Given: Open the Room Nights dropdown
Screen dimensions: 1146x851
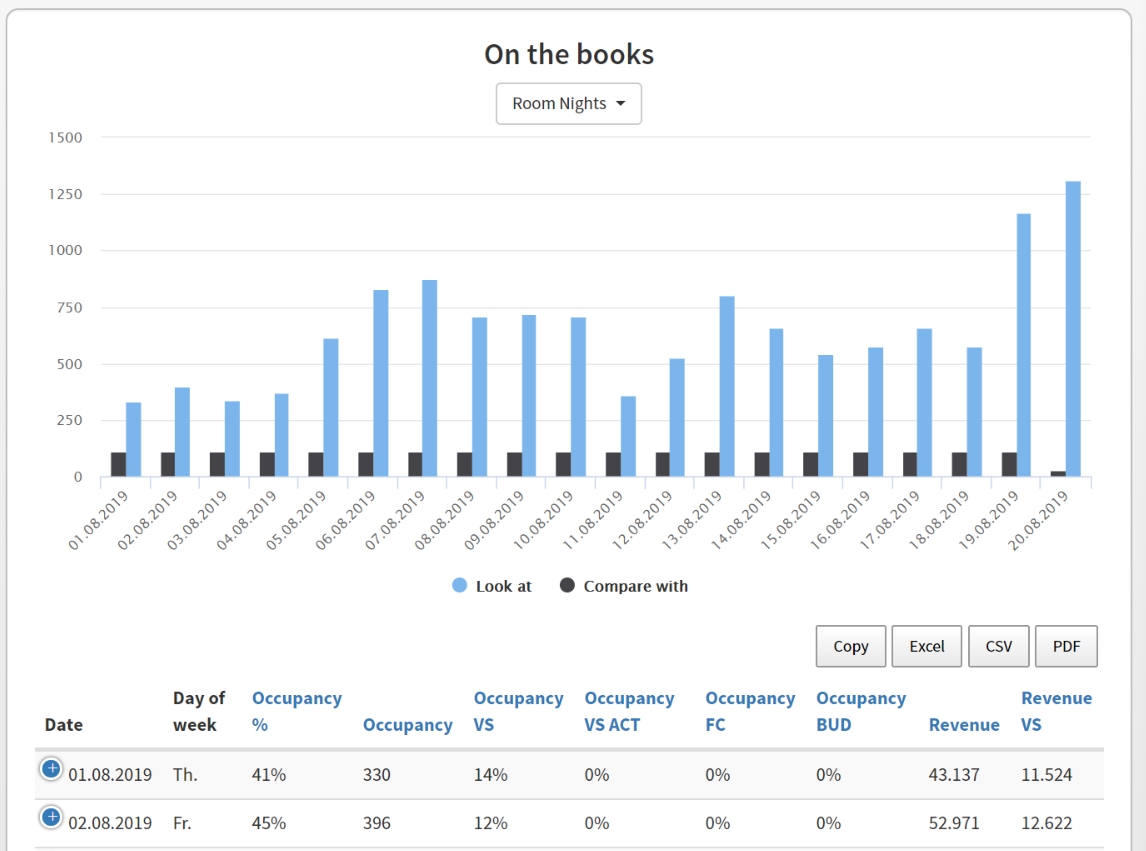Looking at the screenshot, I should pyautogui.click(x=568, y=104).
